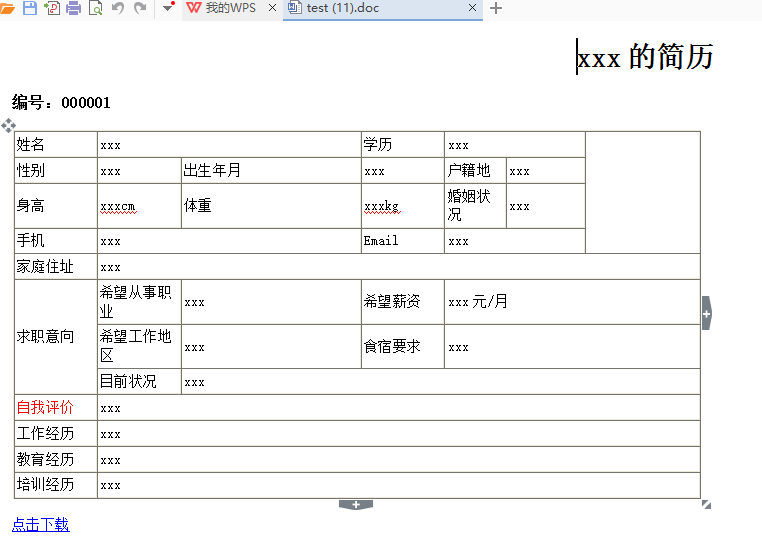The width and height of the screenshot is (762, 543).
Task: Click the Undo arrow icon
Action: click(x=118, y=8)
